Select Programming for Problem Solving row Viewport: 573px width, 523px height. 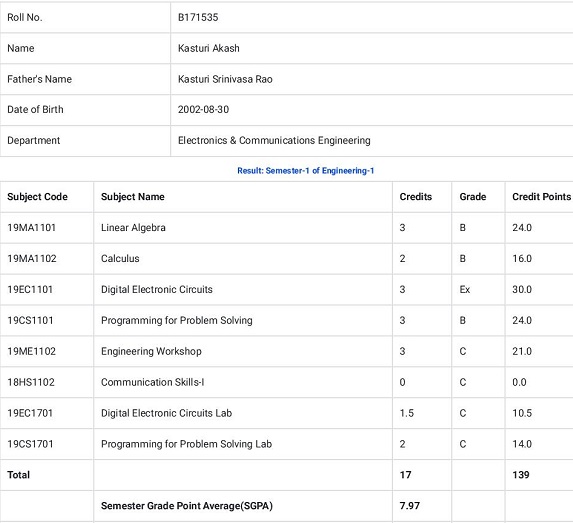286,321
